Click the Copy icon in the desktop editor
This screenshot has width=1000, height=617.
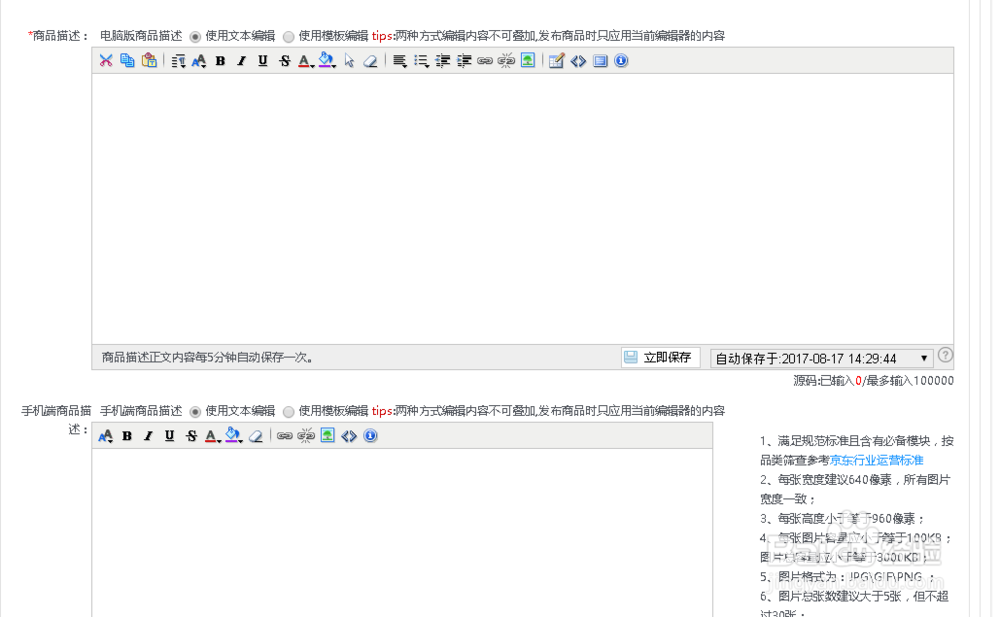[128, 61]
